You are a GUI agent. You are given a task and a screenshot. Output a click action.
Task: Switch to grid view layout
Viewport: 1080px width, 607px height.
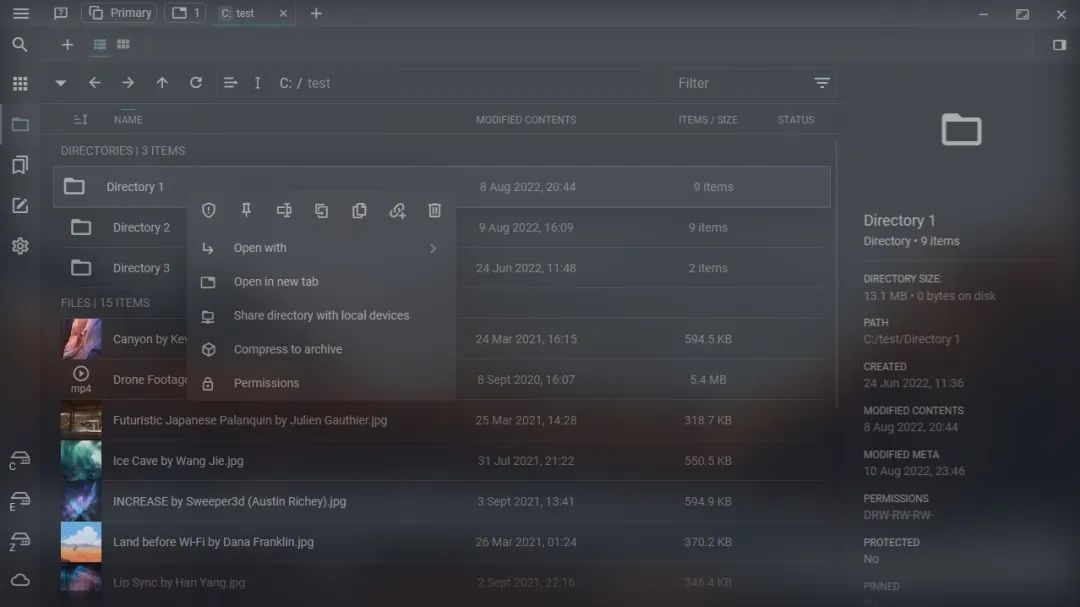coord(123,45)
